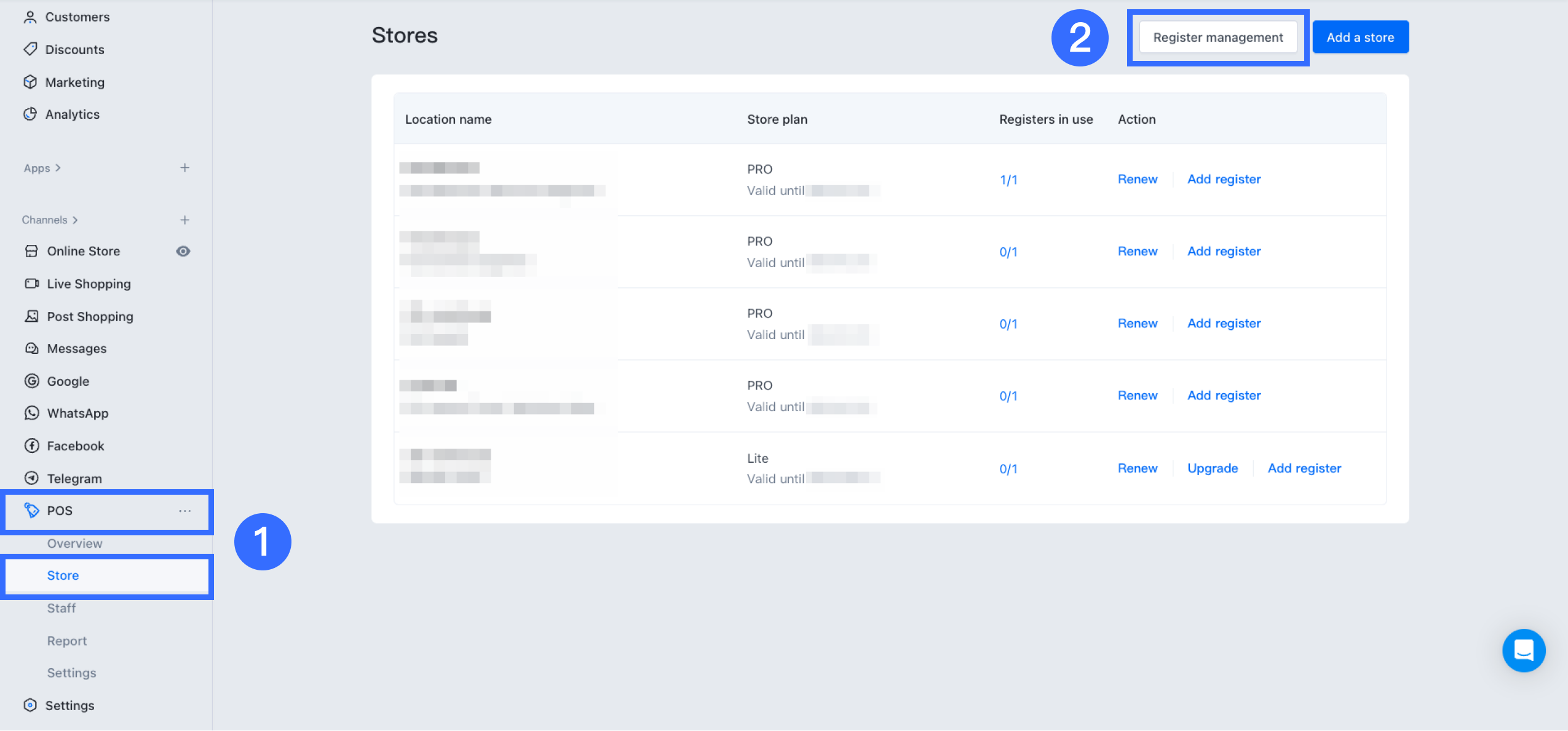Click the Register management button

[x=1218, y=38]
